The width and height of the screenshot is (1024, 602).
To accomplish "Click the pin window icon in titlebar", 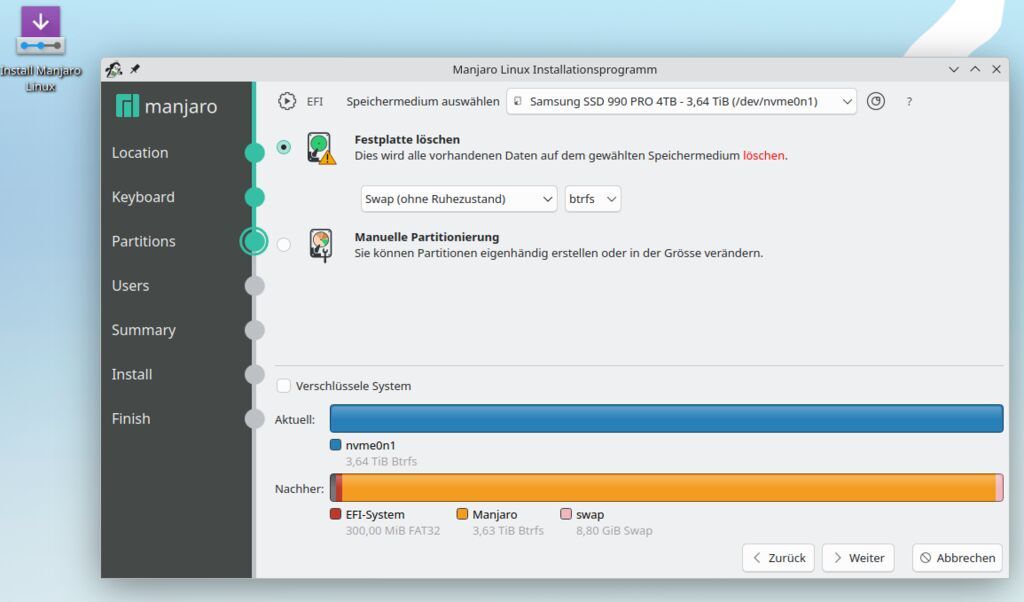I will coord(135,70).
